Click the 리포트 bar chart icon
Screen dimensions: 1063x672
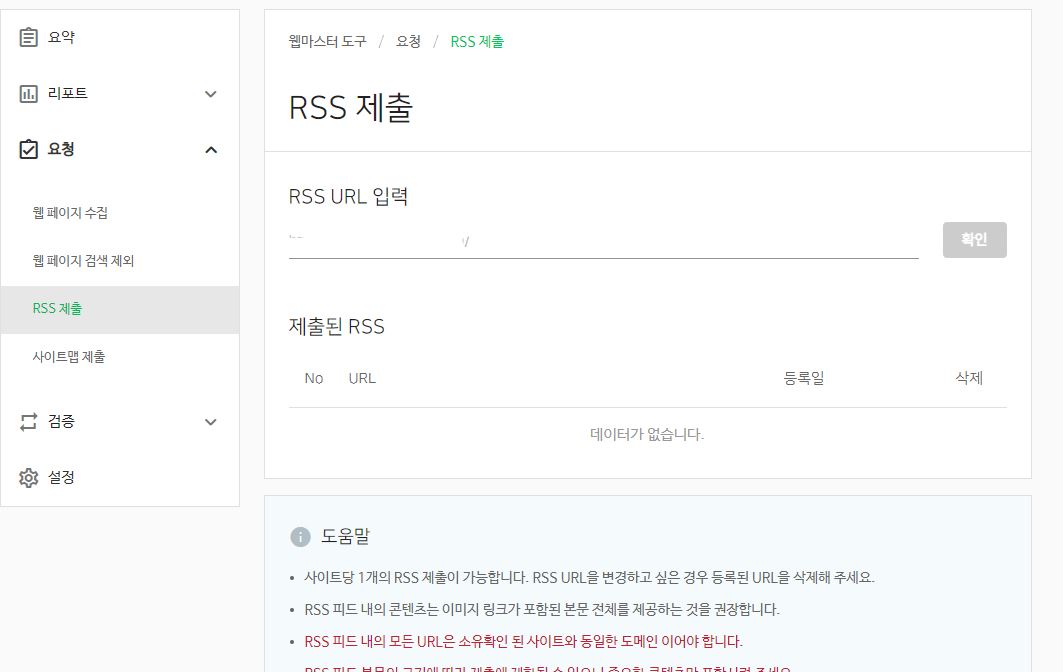31,93
